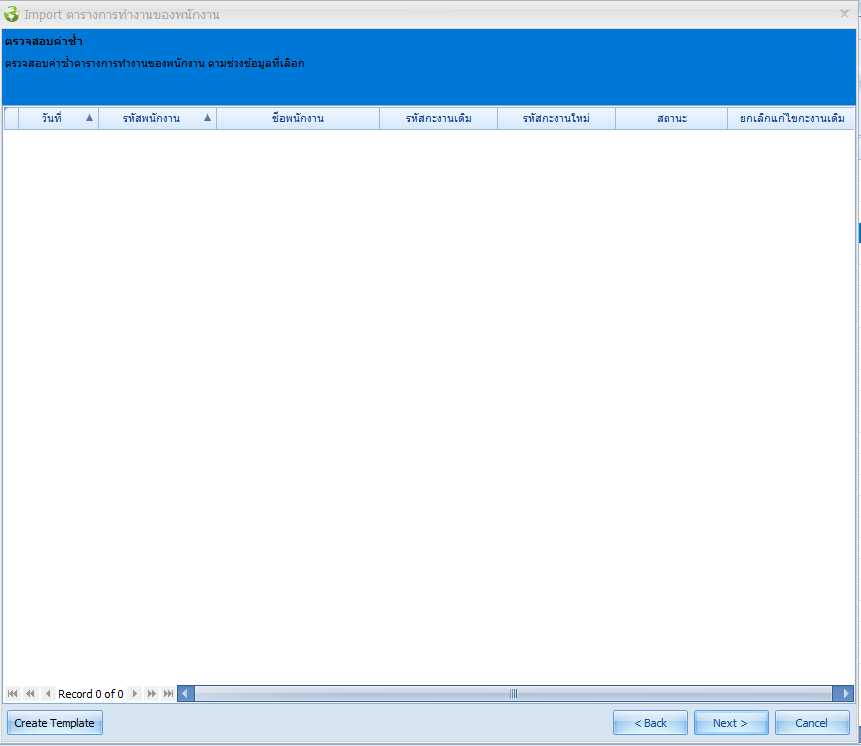The image size is (861, 746).
Task: Click รหัสกะงานใหม่ column header
Action: pos(556,118)
